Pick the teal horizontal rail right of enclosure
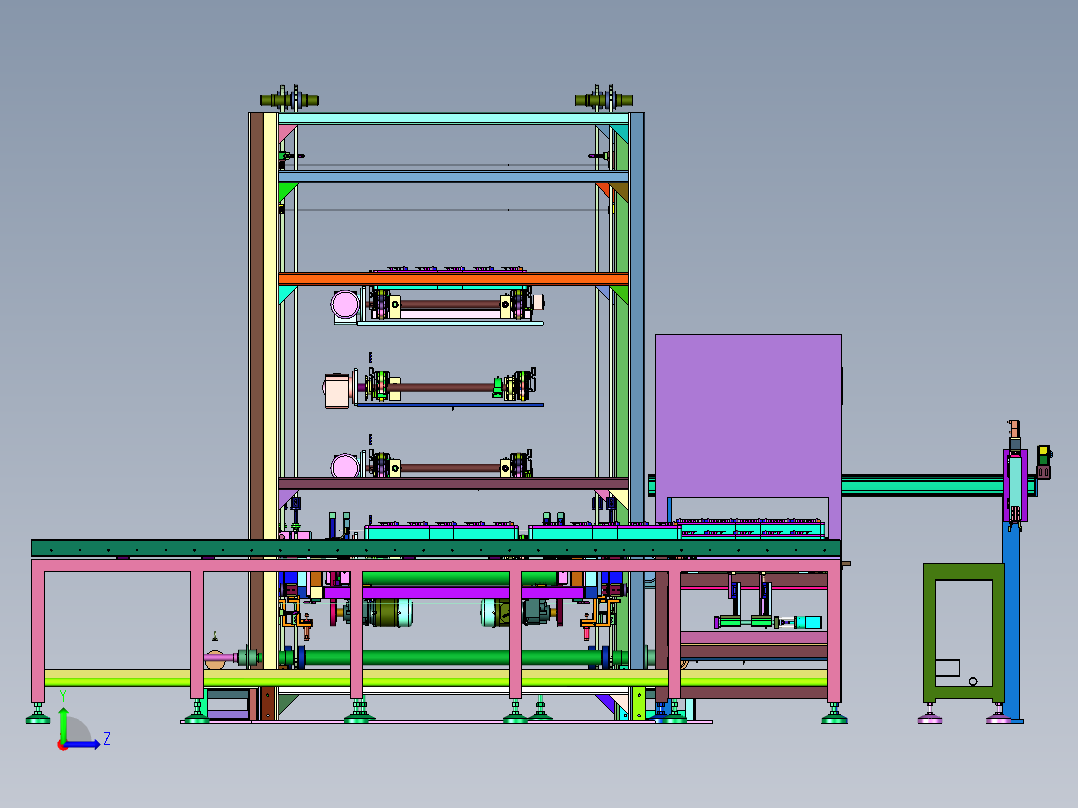Screen dimensions: 1078x808 pos(922,484)
